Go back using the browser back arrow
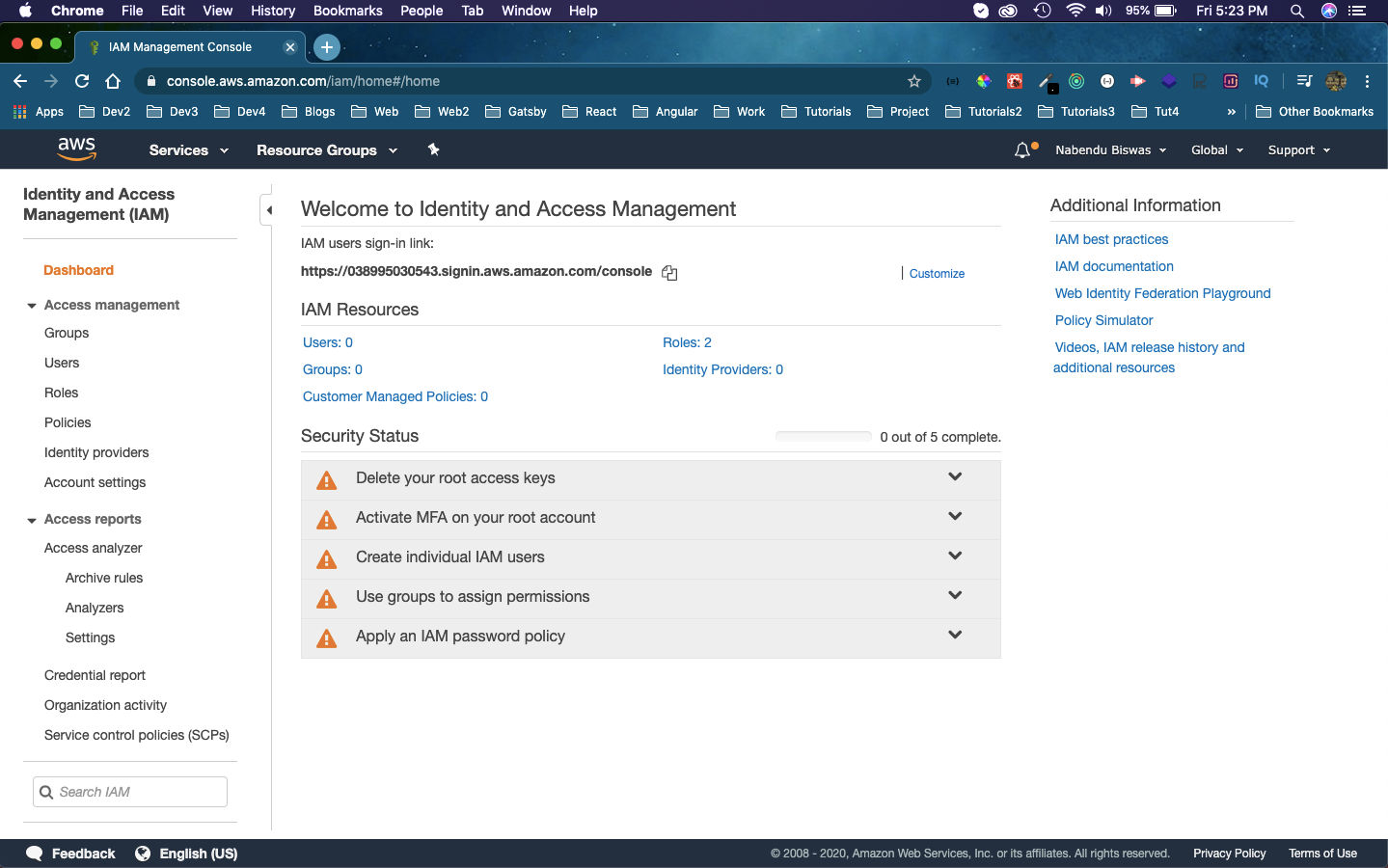 click(x=20, y=81)
